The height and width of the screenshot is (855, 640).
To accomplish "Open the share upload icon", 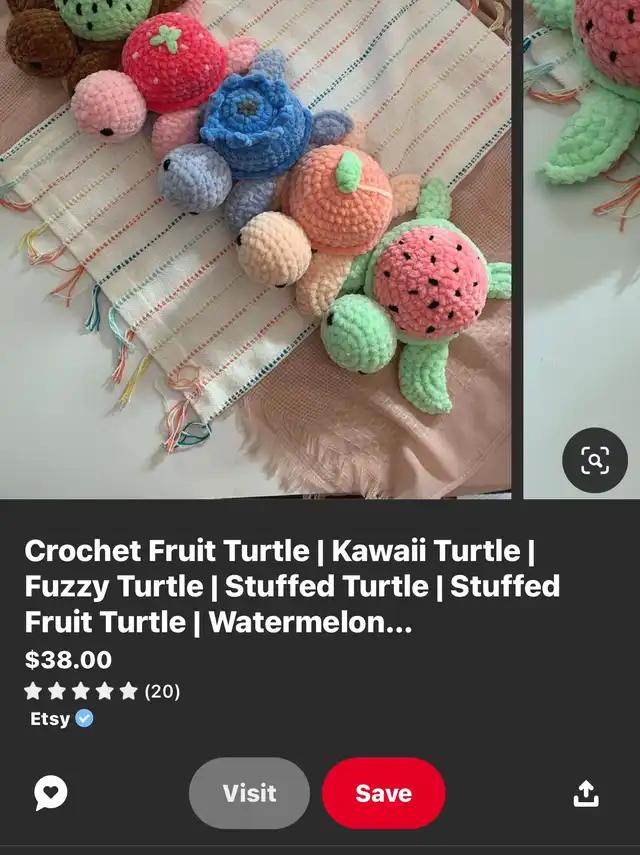I will point(586,793).
